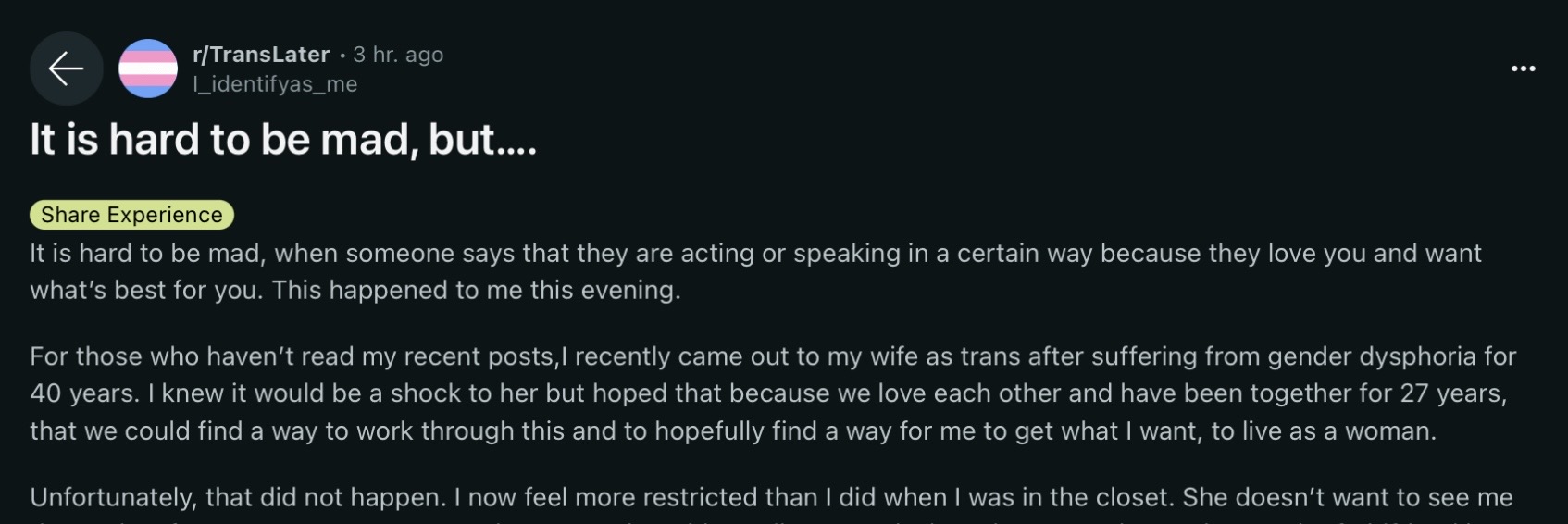Open the trans flag community avatar
The image size is (1568, 524).
tap(148, 69)
